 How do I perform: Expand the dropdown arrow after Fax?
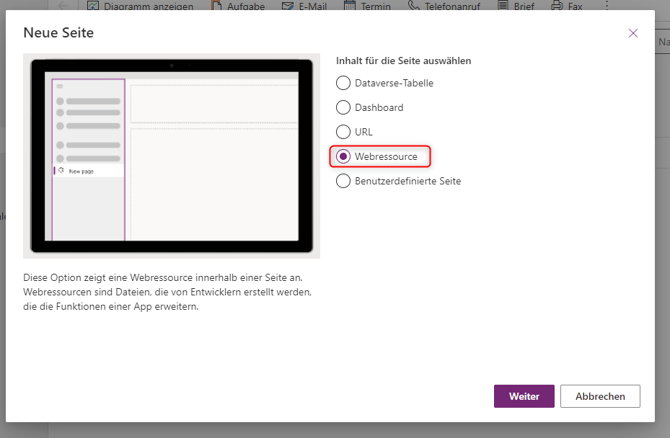[601, 5]
